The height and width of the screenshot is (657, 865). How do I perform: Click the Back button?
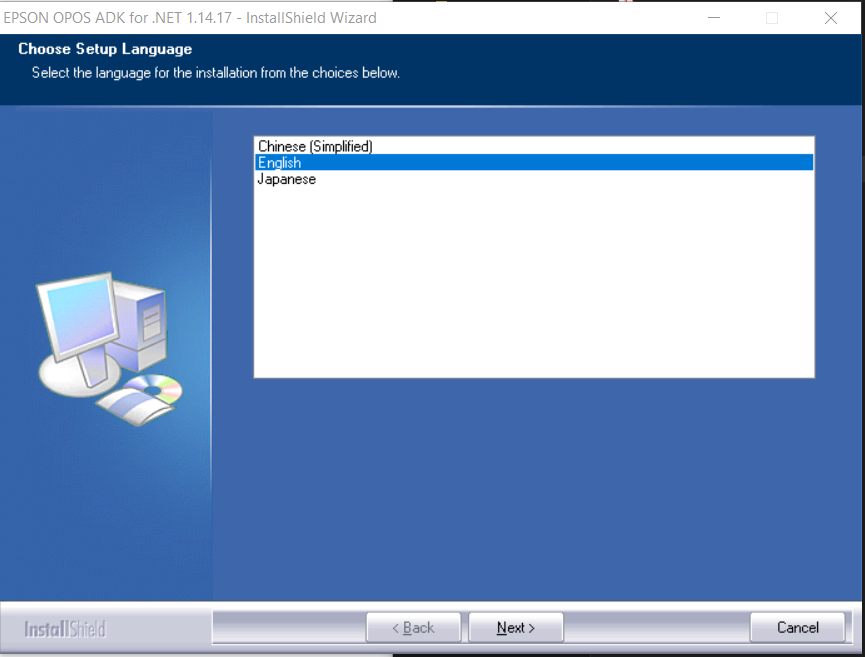pos(413,627)
